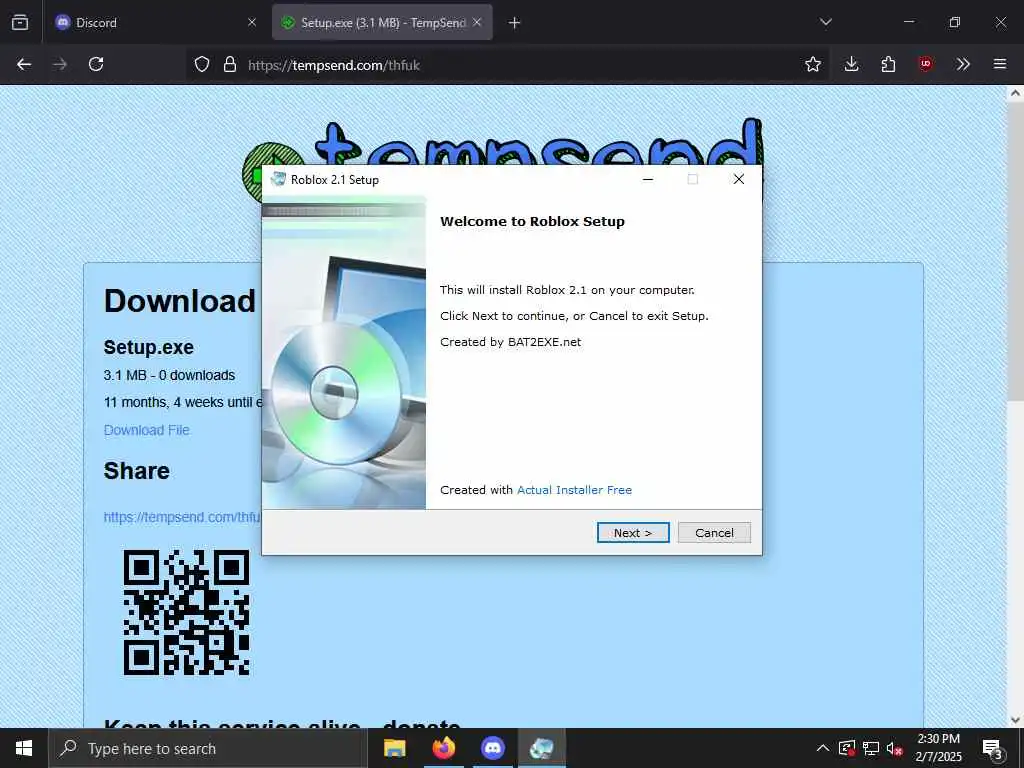The image size is (1024, 768).
Task: Cancel the Roblox Setup wizard
Action: (x=714, y=533)
